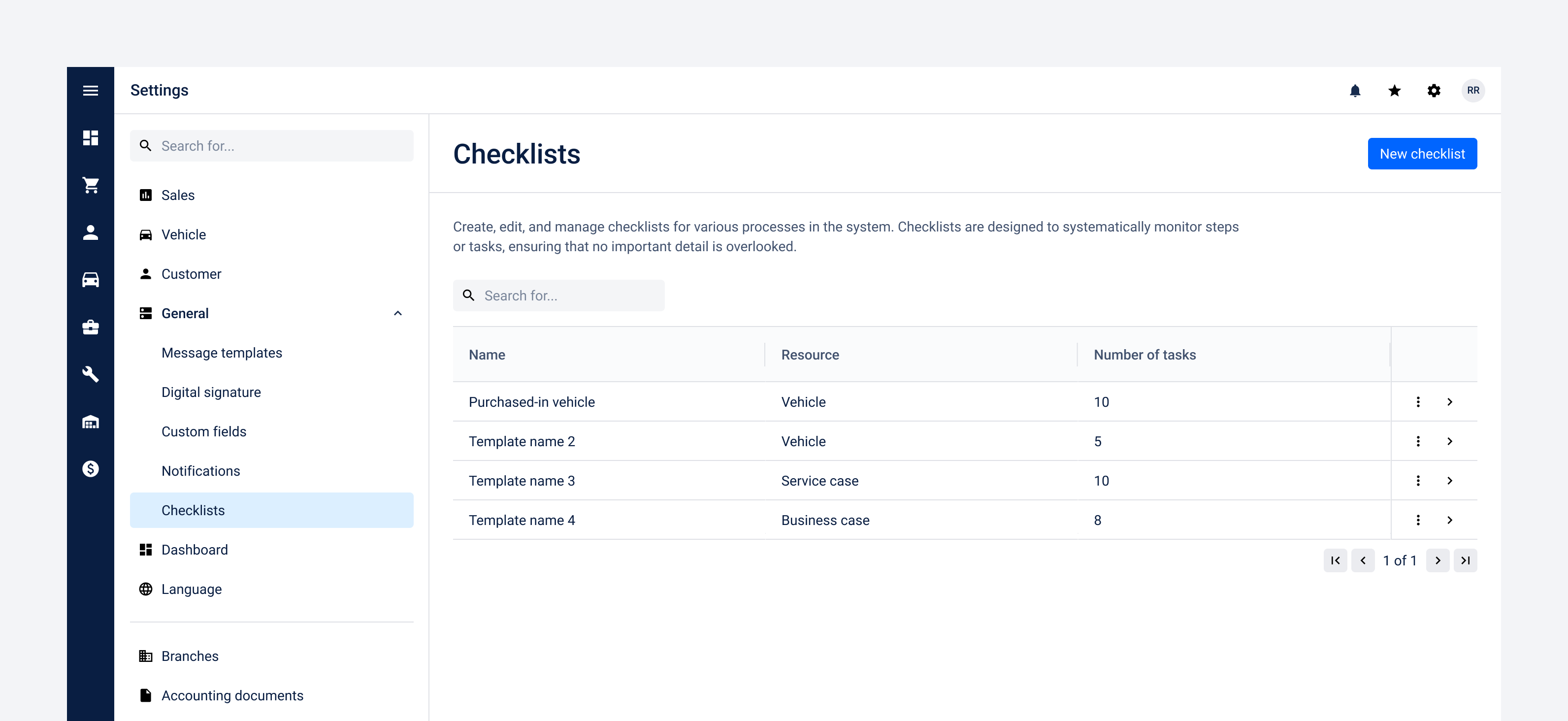Focus the settings sidebar search field
This screenshot has width=1568, height=721.
(271, 146)
